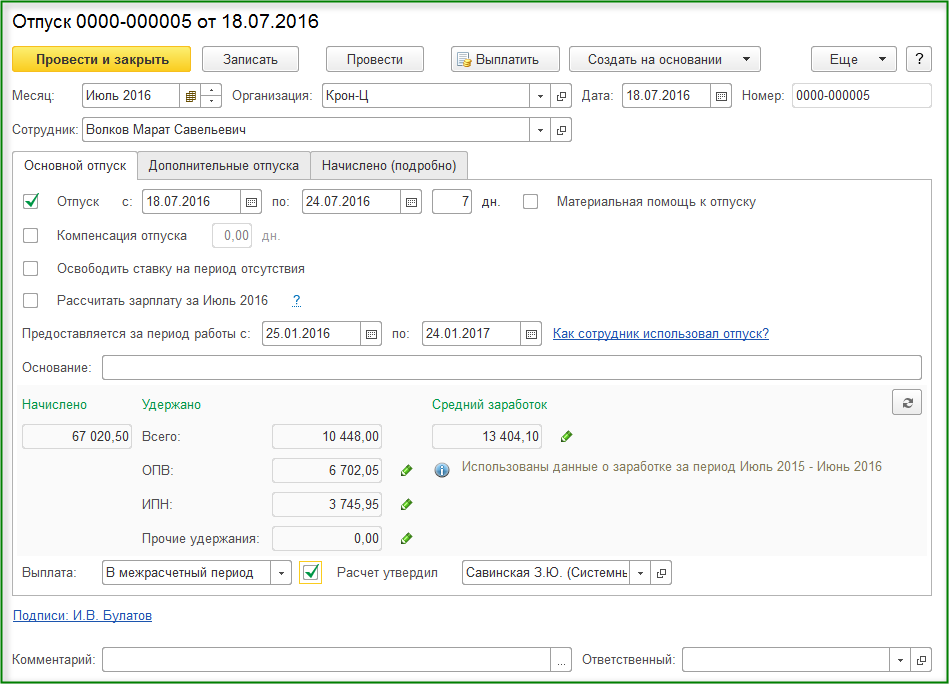This screenshot has width=949, height=684.
Task: Open the Выплата dropdown options
Action: click(x=281, y=573)
